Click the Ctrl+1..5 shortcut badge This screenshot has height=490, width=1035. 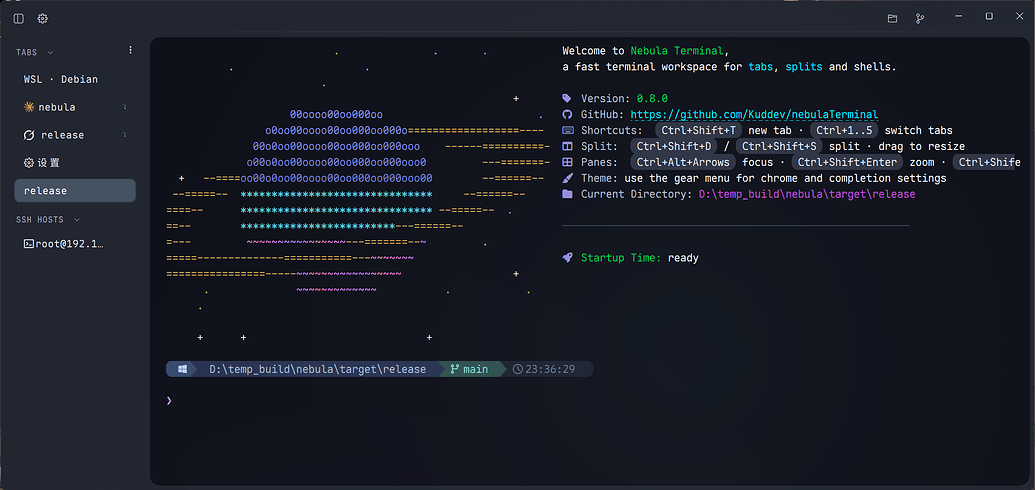[x=844, y=130]
